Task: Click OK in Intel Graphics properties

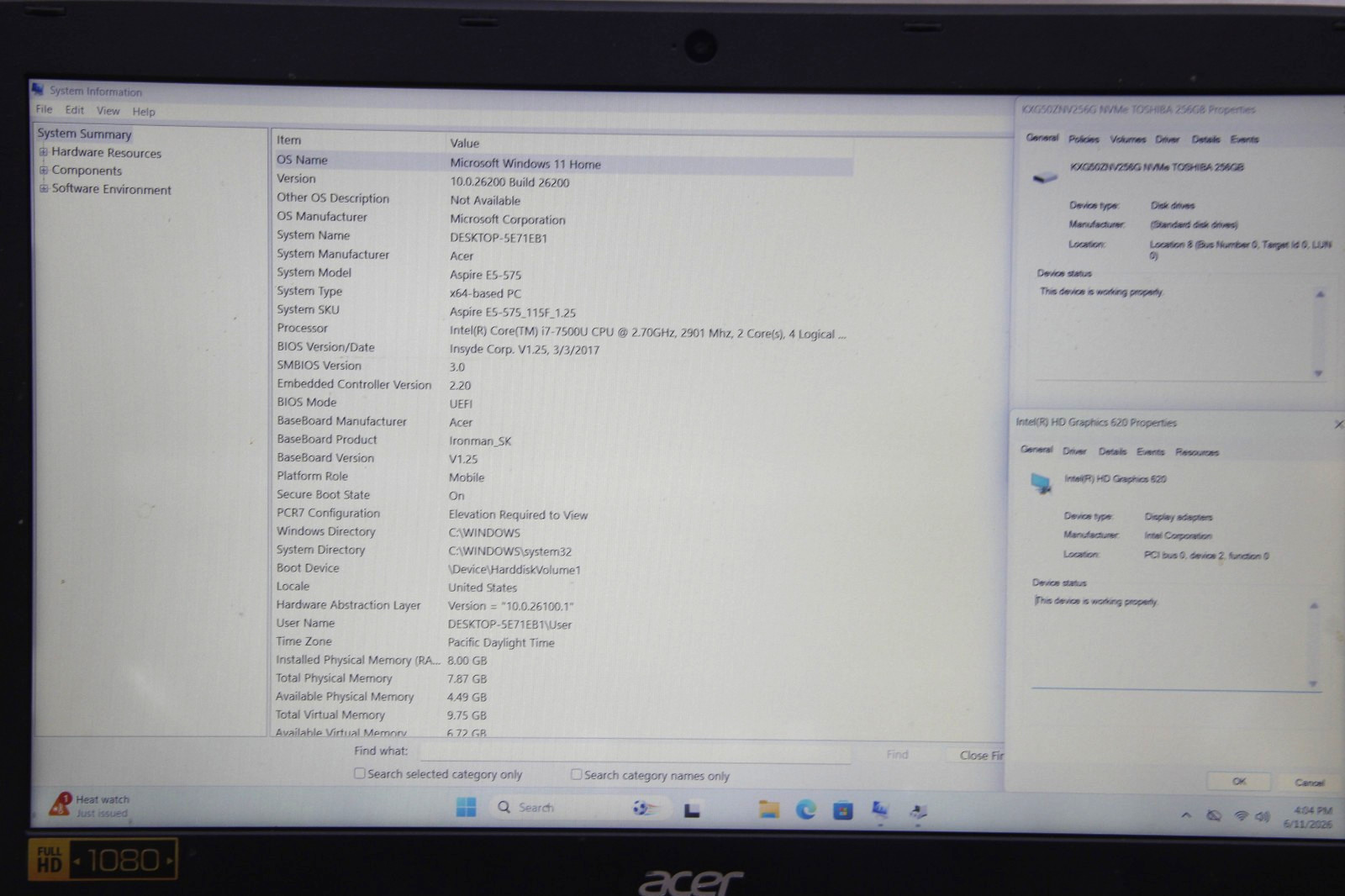Action: [1239, 782]
